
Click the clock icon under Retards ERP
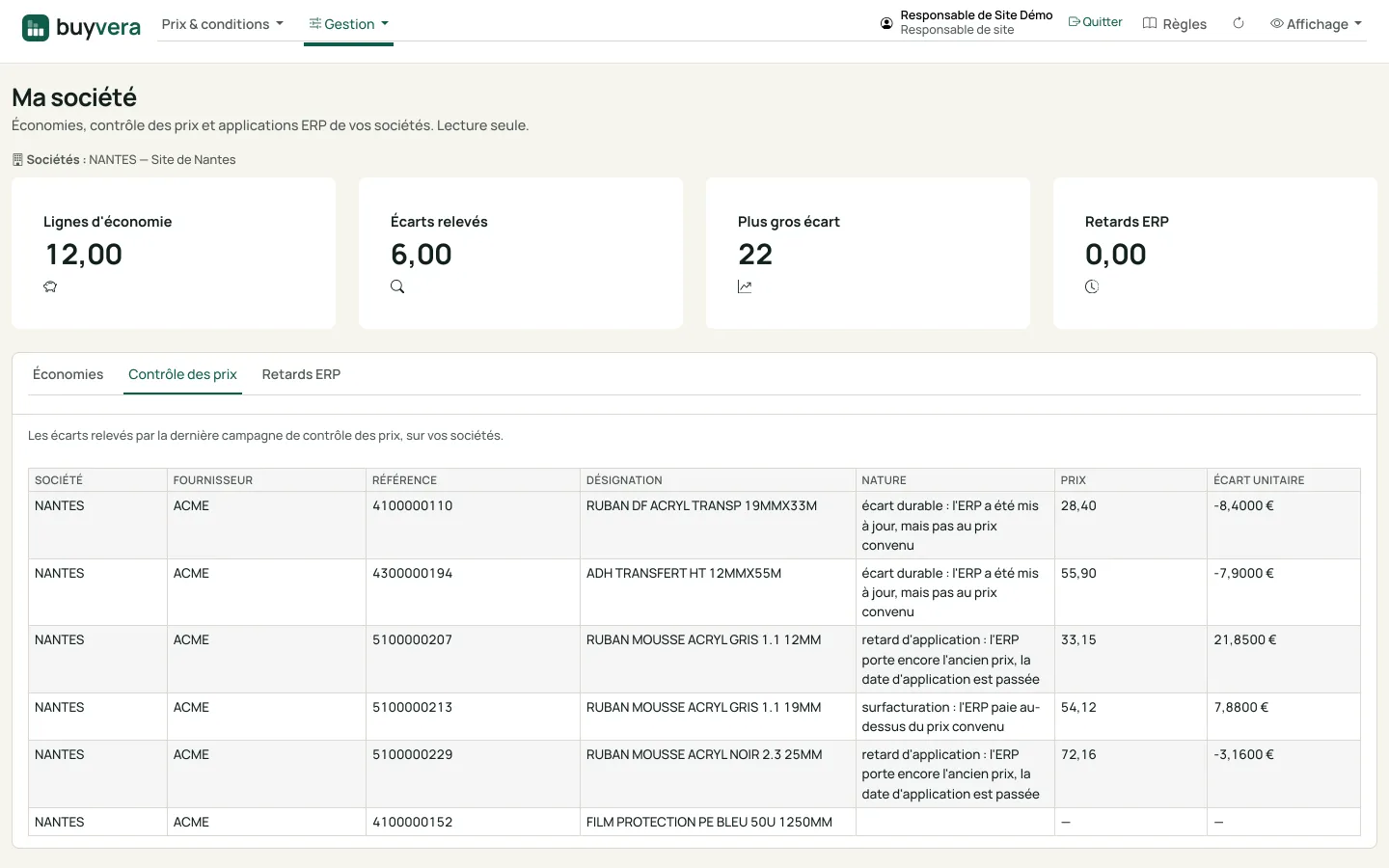(1092, 286)
